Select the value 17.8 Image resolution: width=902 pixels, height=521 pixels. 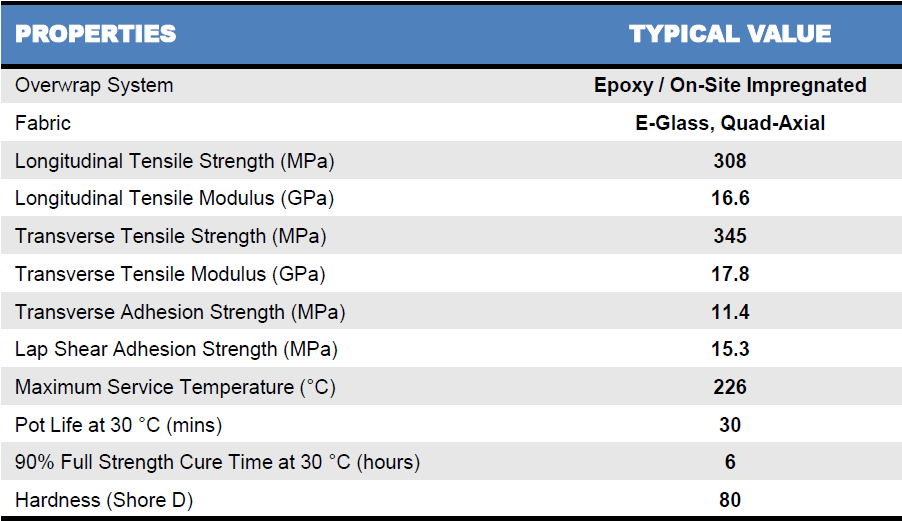pyautogui.click(x=730, y=274)
